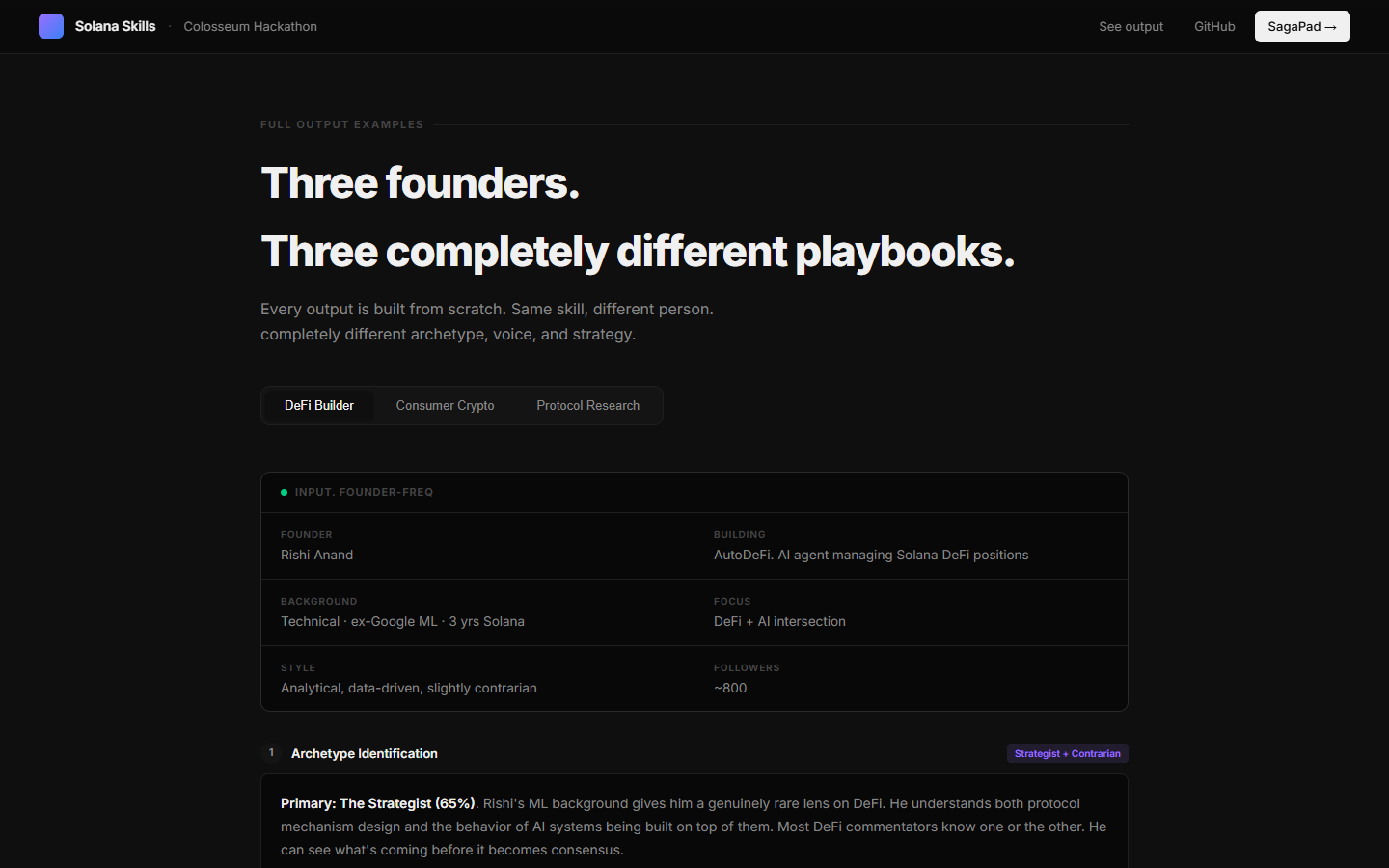Click the followers value ~800
The image size is (1389, 868).
[730, 688]
